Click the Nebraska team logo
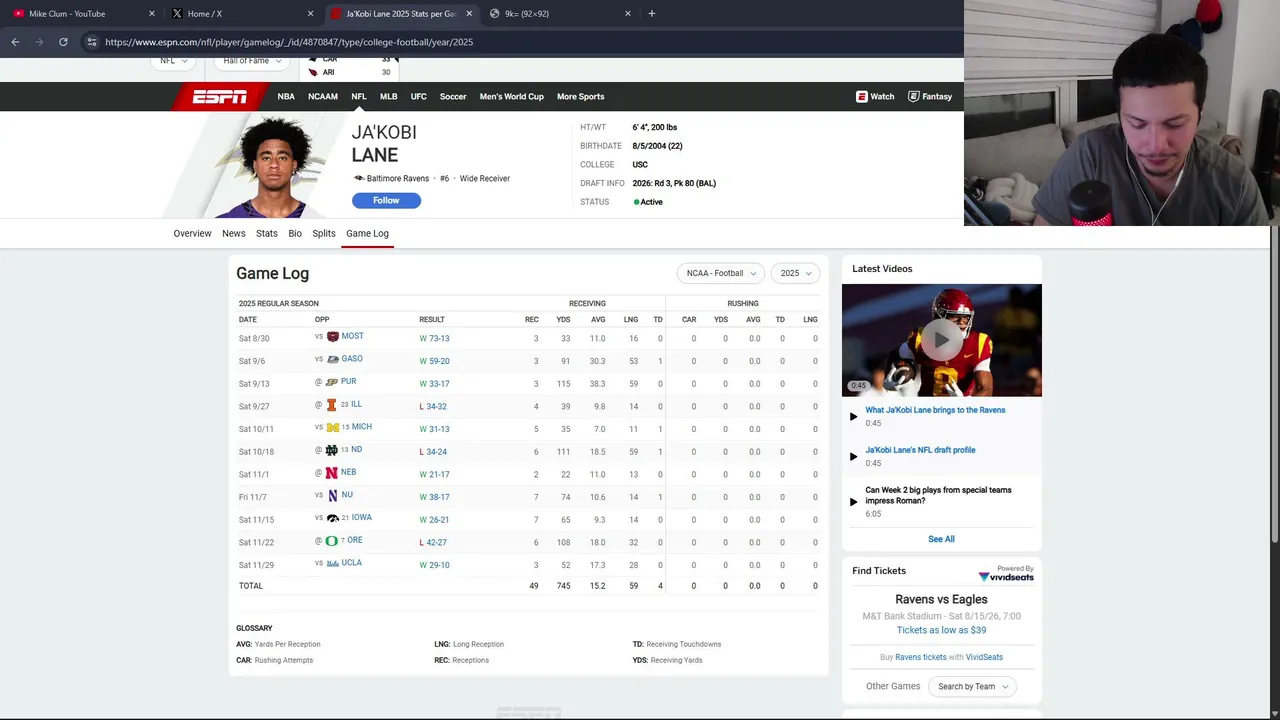 pos(332,473)
